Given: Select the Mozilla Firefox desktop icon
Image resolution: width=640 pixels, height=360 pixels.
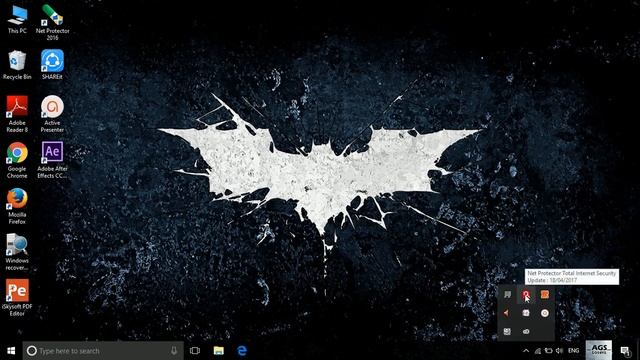Looking at the screenshot, I should pos(17,207).
